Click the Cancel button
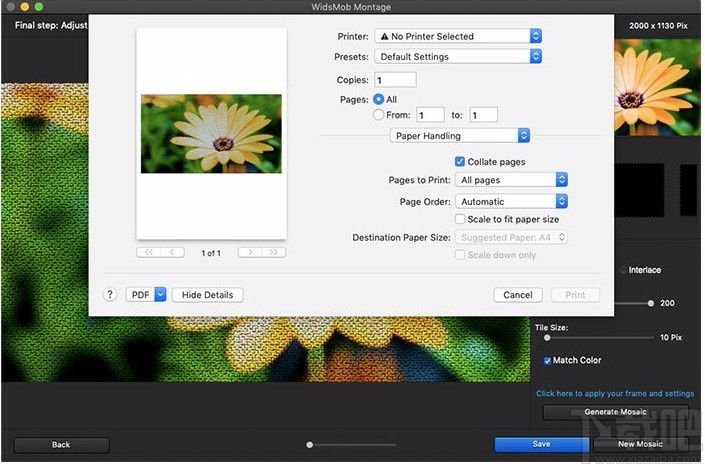Screen dimensions: 705x464 point(518,294)
